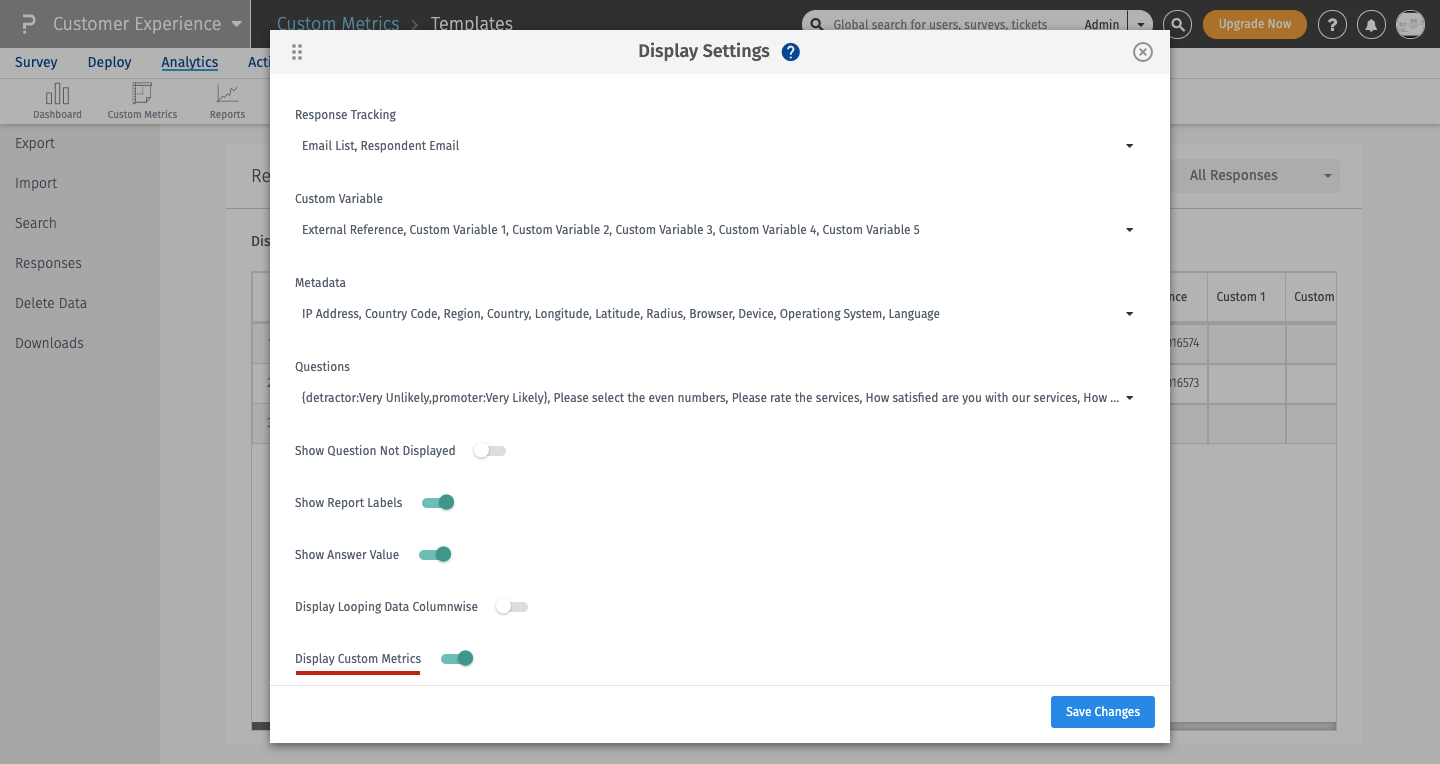
Task: Open help for Display Settings
Action: 790,51
